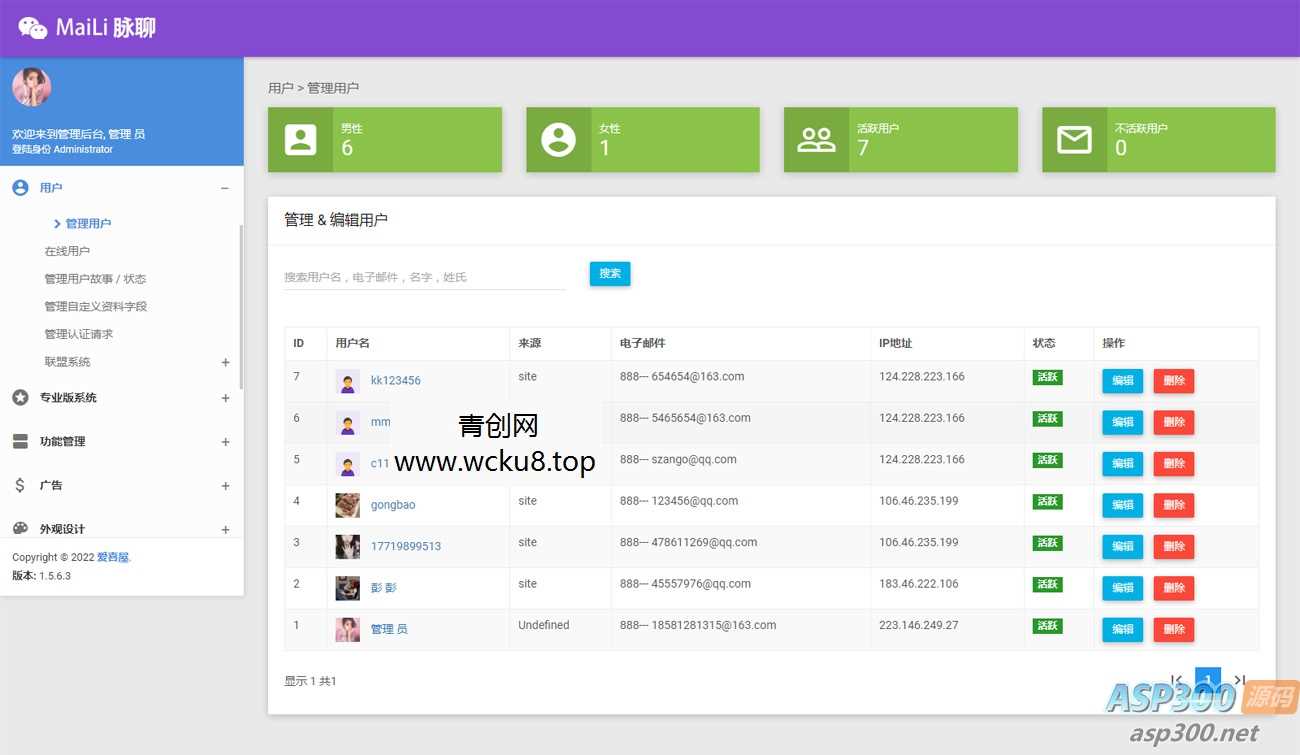
Task: Toggle 活跃 status for 管理 员 account
Action: pyautogui.click(x=1047, y=625)
